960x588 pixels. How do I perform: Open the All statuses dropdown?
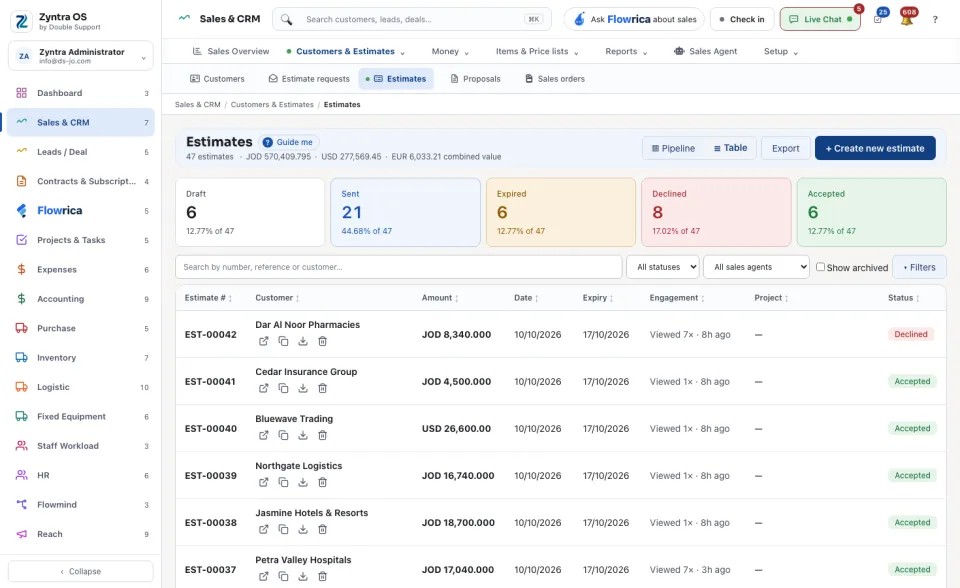[662, 267]
